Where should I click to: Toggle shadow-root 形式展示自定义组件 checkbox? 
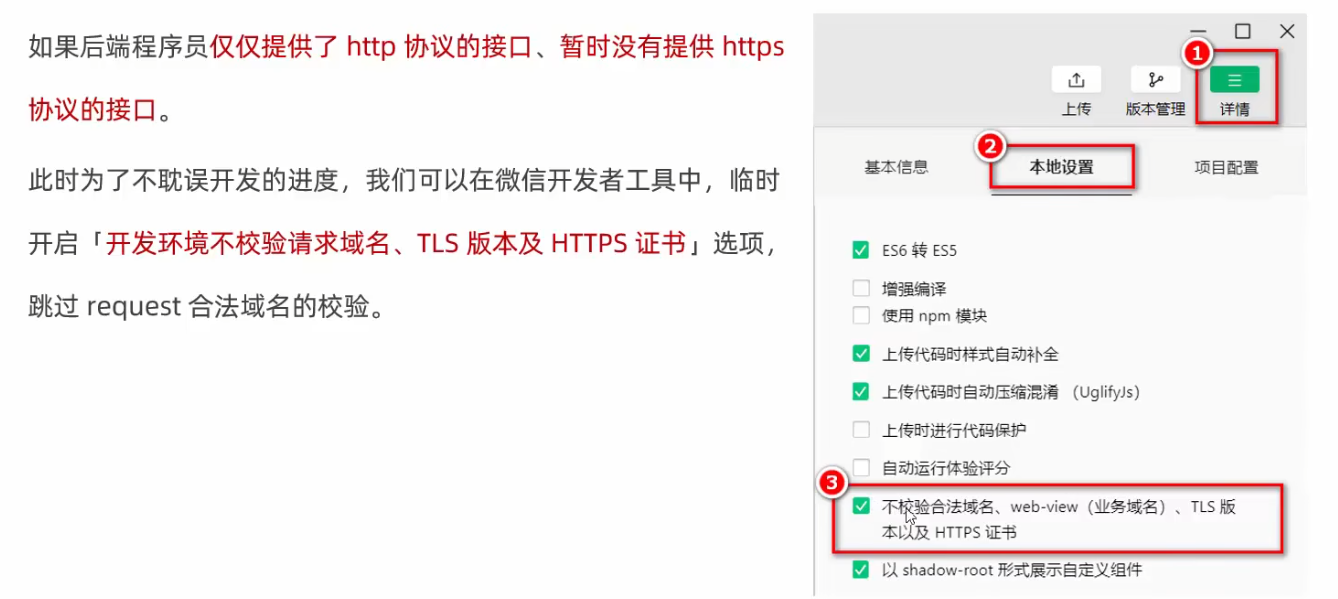861,570
